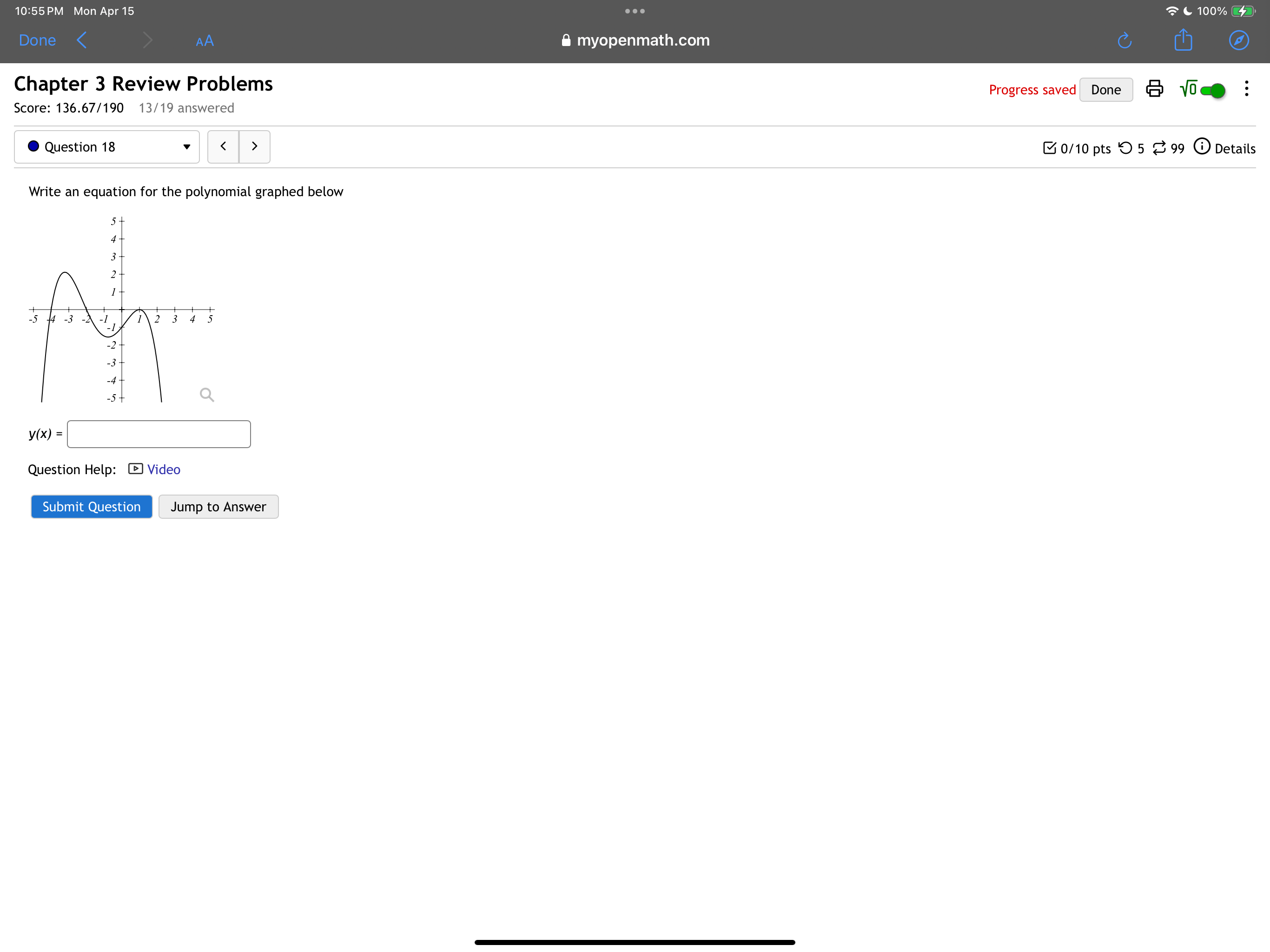
Task: Click the video play icon for Question Help
Action: (x=134, y=469)
